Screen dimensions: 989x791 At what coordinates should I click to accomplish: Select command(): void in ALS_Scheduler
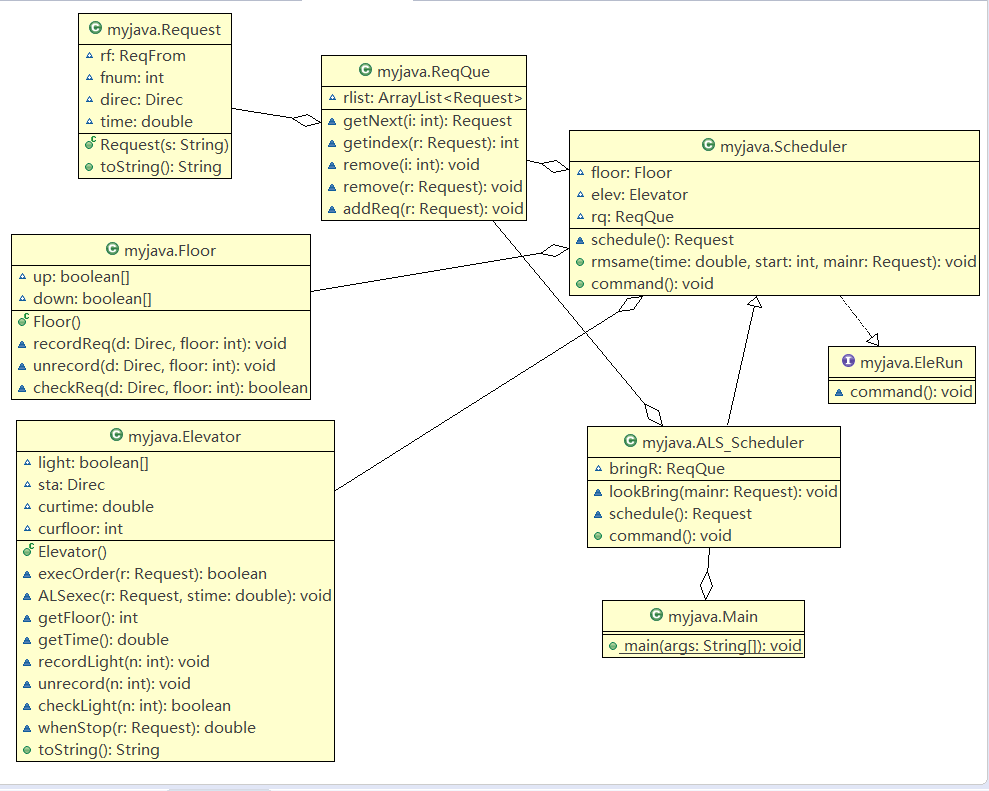670,536
